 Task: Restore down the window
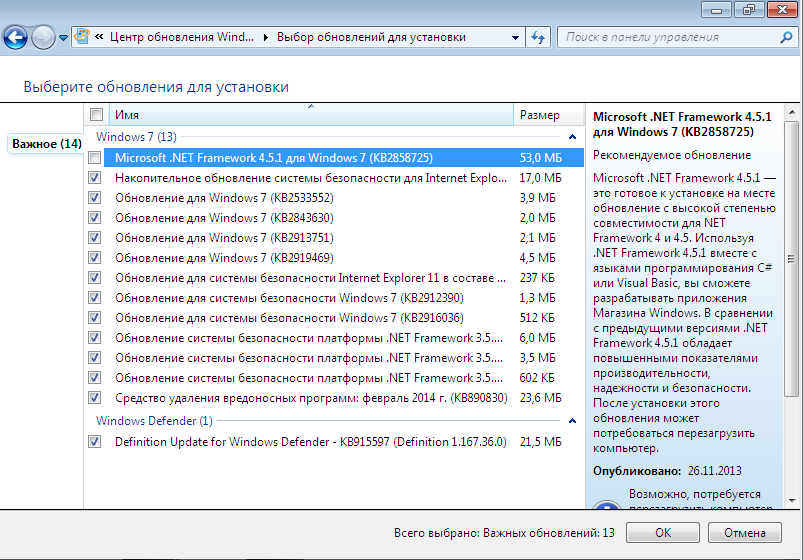point(749,10)
